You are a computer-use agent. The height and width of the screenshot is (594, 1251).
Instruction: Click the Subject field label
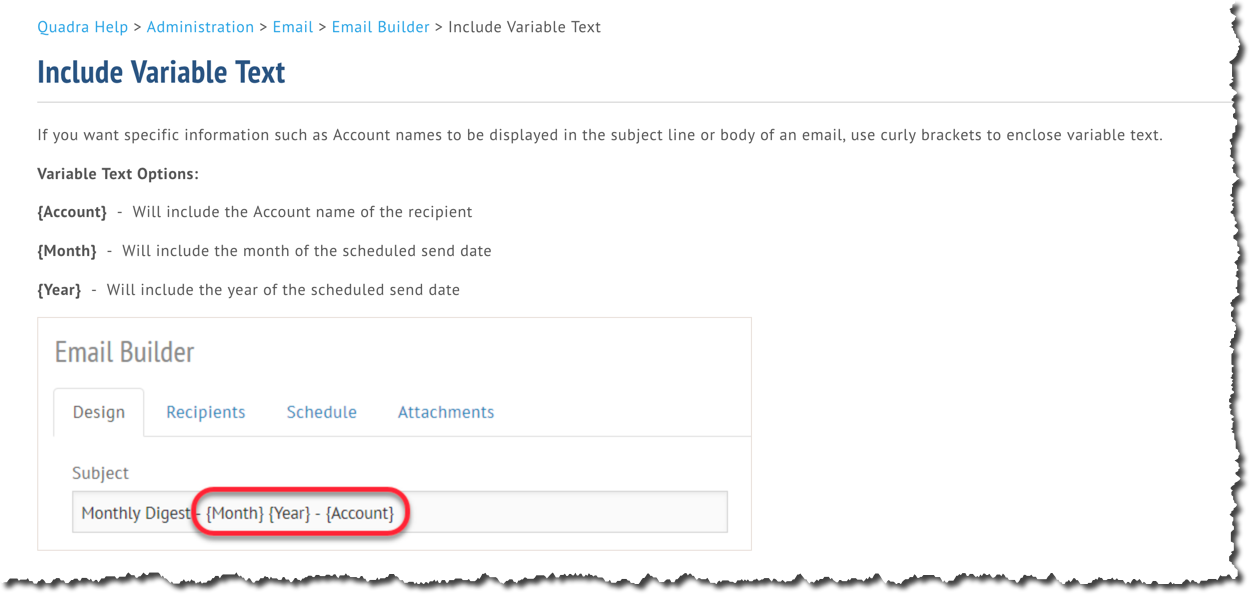(99, 472)
